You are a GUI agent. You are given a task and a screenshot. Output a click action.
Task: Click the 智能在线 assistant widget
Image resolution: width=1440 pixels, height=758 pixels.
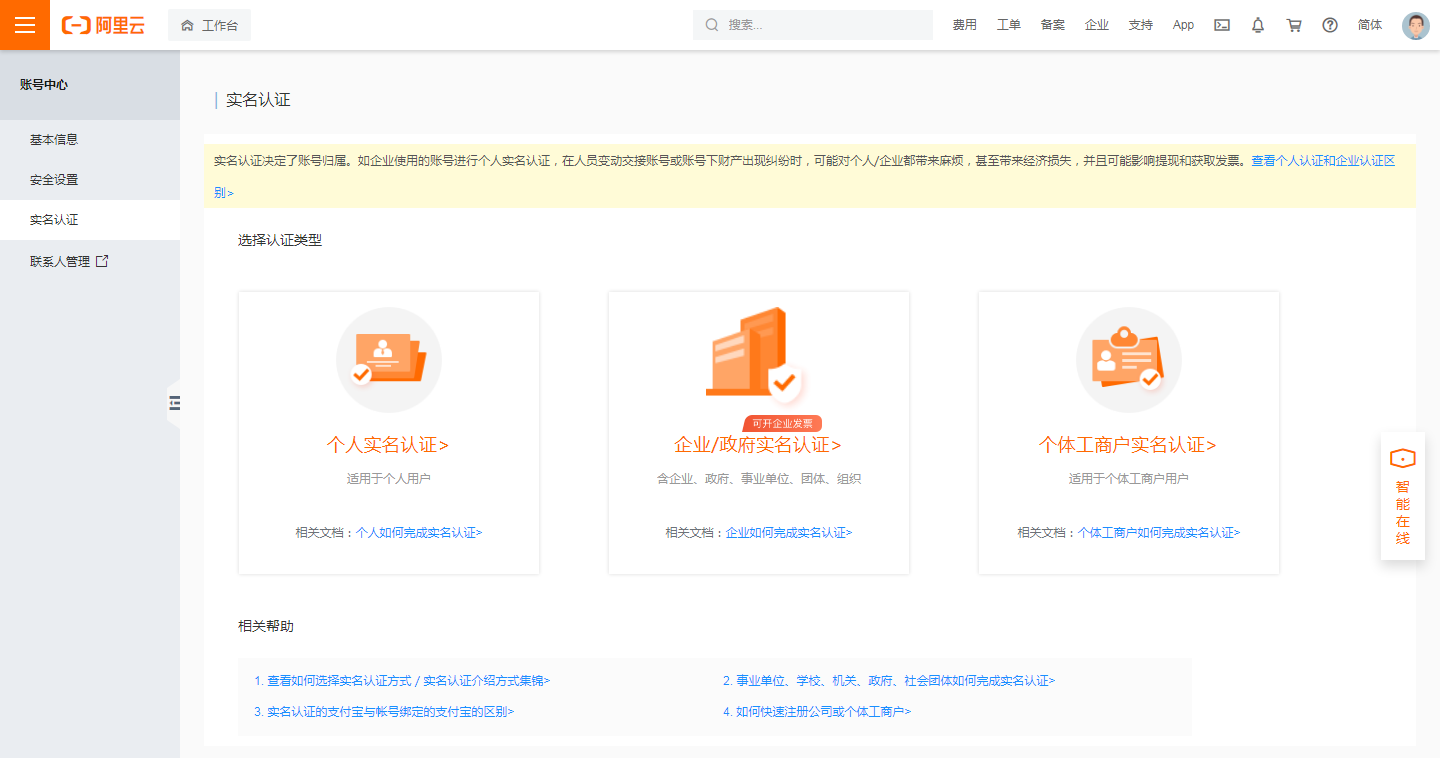(x=1402, y=497)
